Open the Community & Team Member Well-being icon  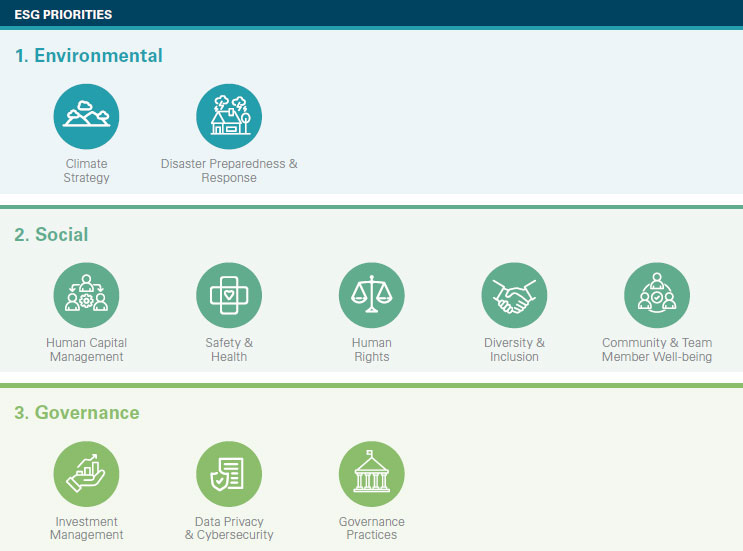(657, 295)
